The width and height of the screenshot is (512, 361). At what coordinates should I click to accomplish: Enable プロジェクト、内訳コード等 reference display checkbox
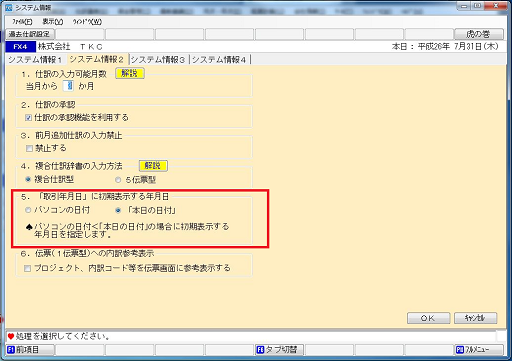click(x=28, y=268)
